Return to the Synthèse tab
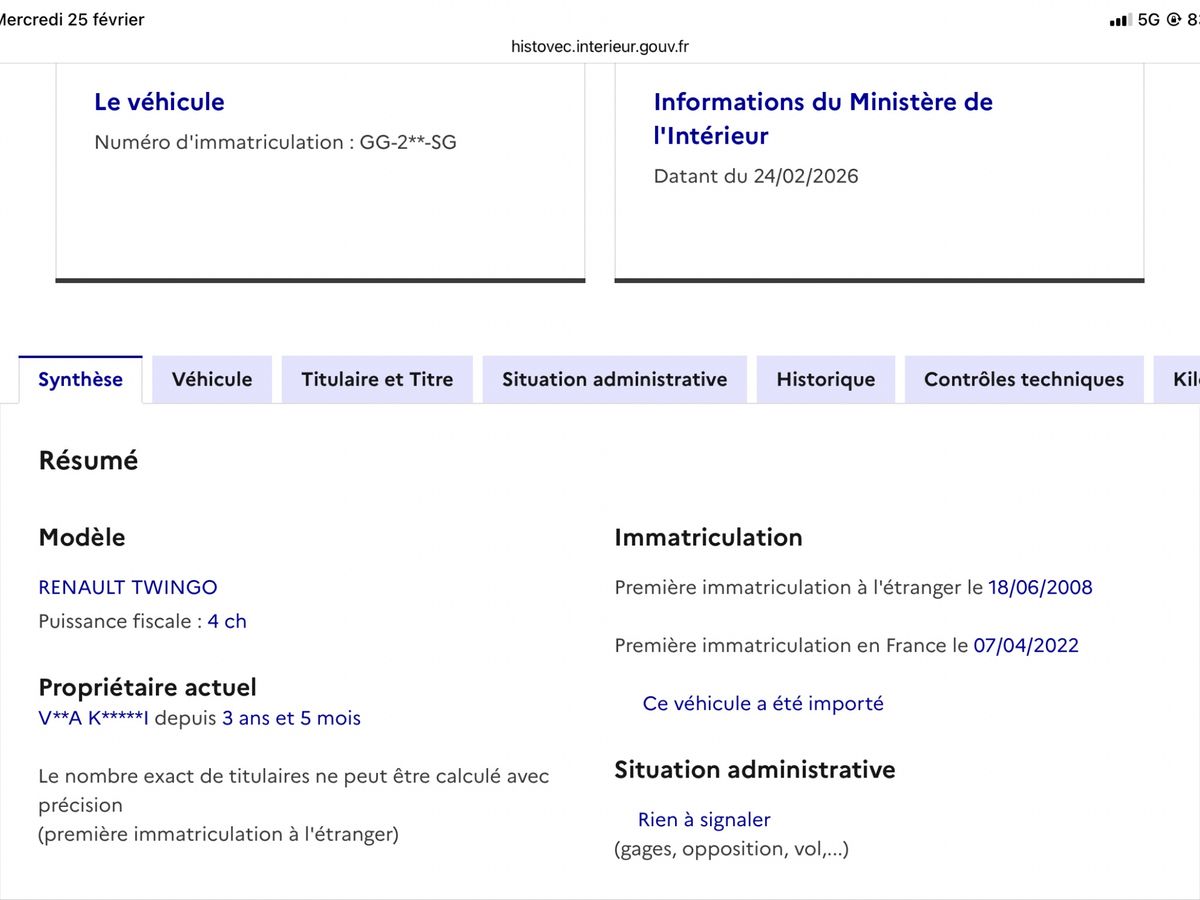 click(80, 379)
